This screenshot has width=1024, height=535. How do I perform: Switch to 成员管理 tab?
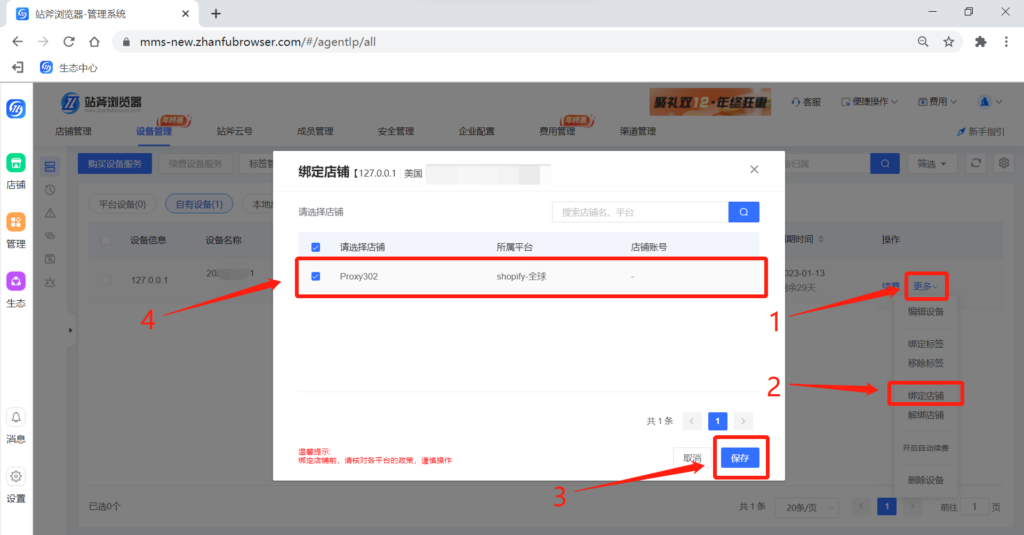click(x=315, y=131)
